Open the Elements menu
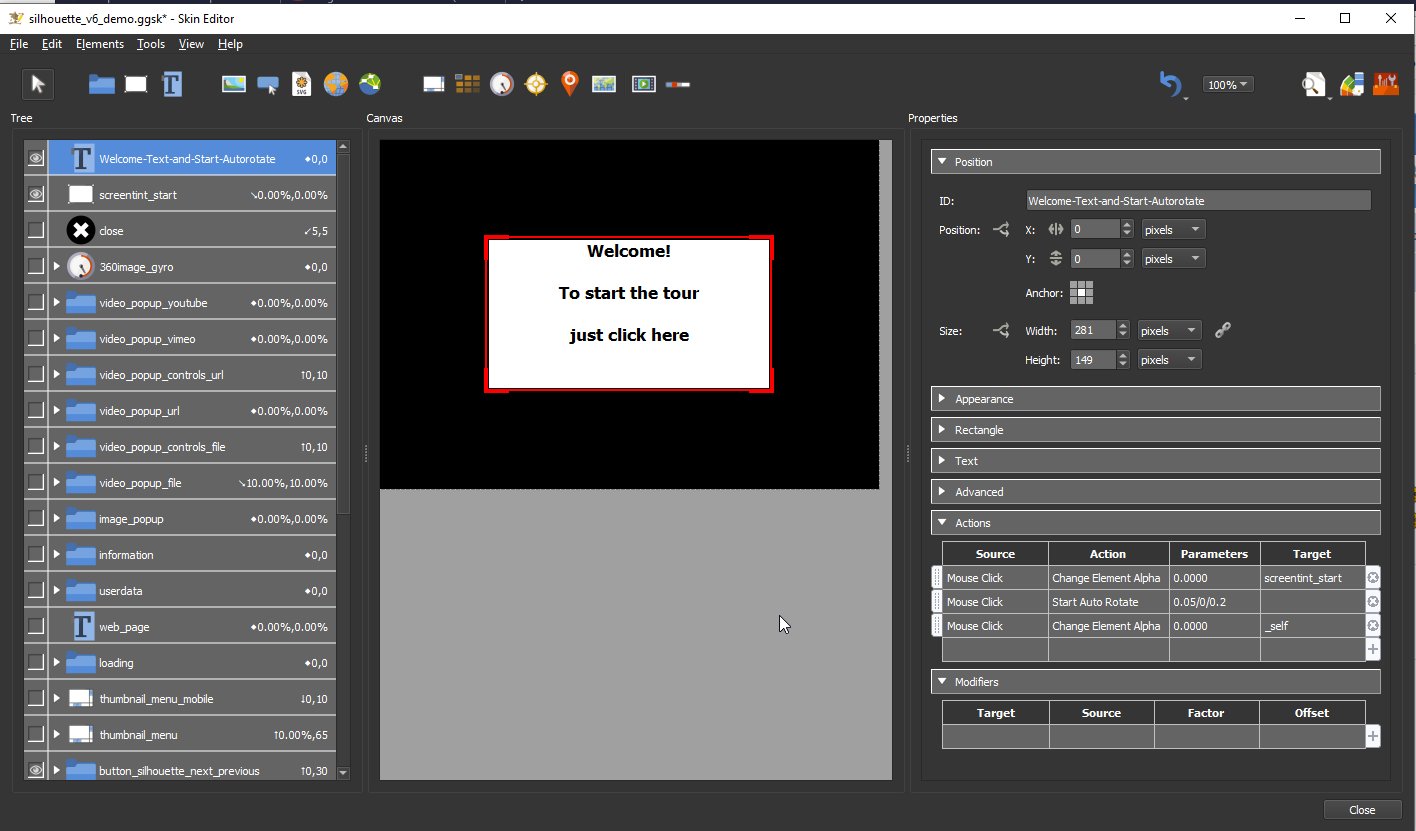1416x831 pixels. 100,44
